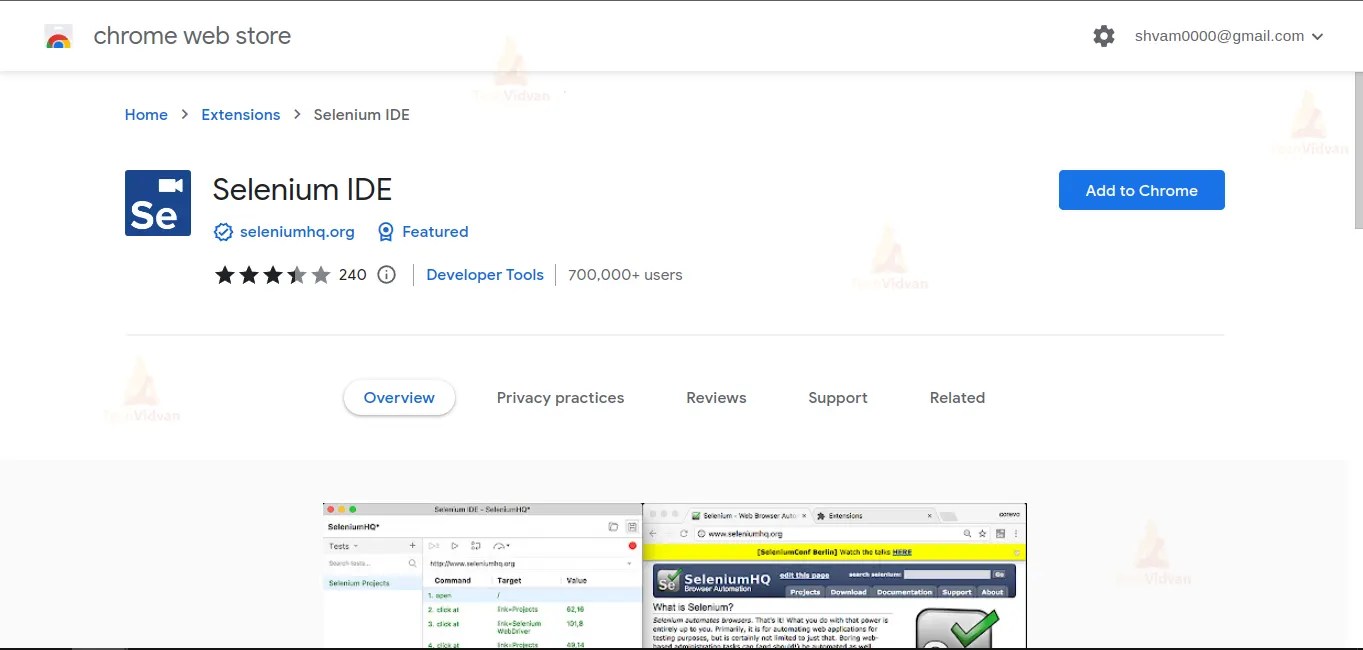The width and height of the screenshot is (1363, 650).
Task: Visit the seleniumhq.org publisher link
Action: 297,232
